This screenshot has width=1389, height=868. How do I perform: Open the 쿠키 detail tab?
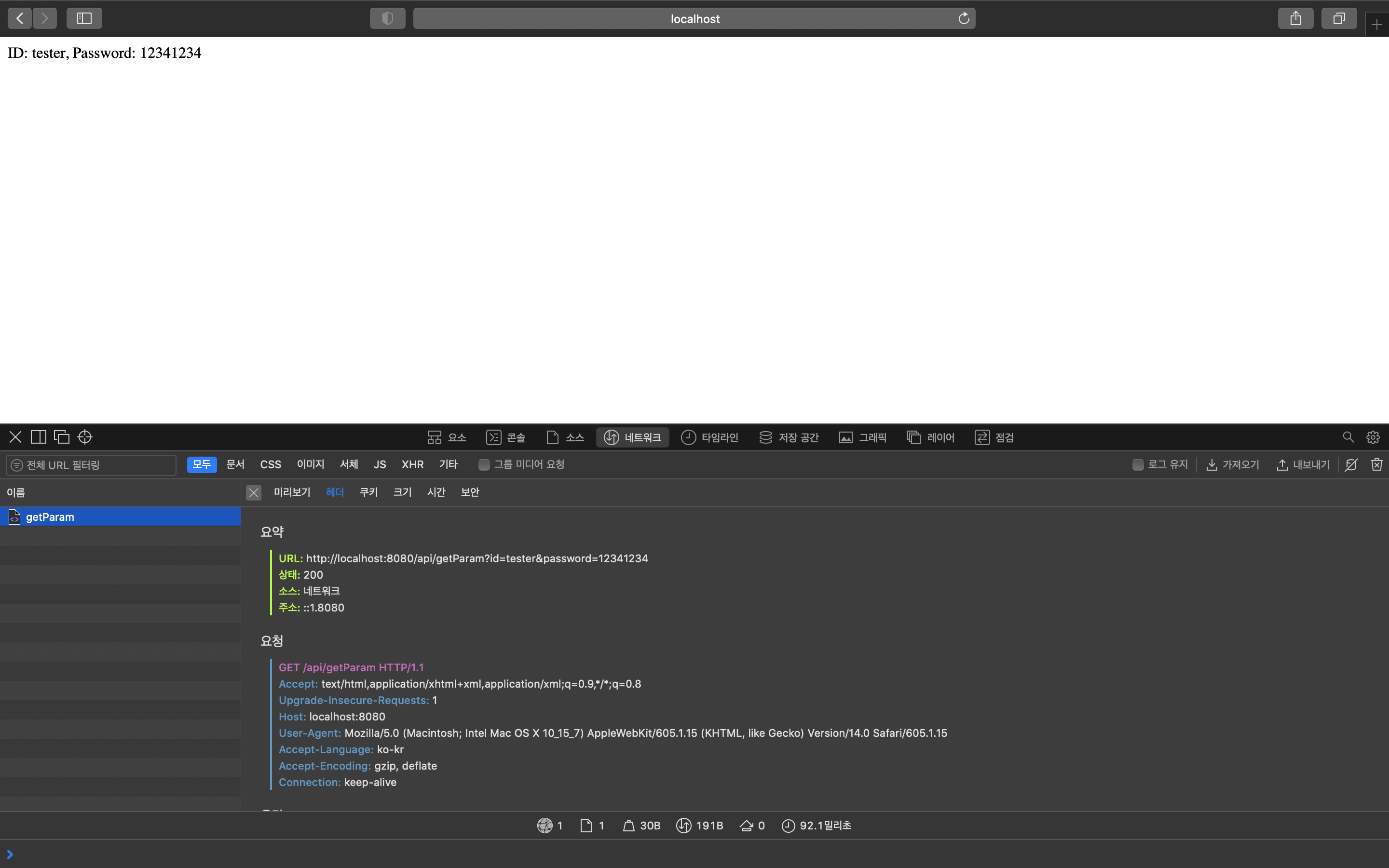[368, 492]
